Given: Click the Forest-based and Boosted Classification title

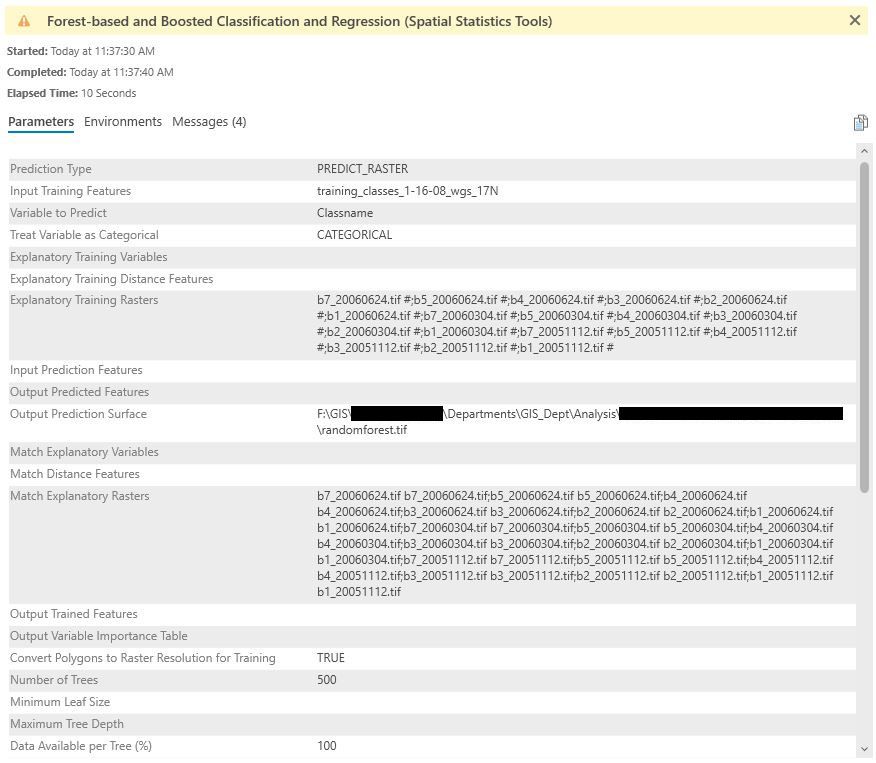Looking at the screenshot, I should 299,21.
